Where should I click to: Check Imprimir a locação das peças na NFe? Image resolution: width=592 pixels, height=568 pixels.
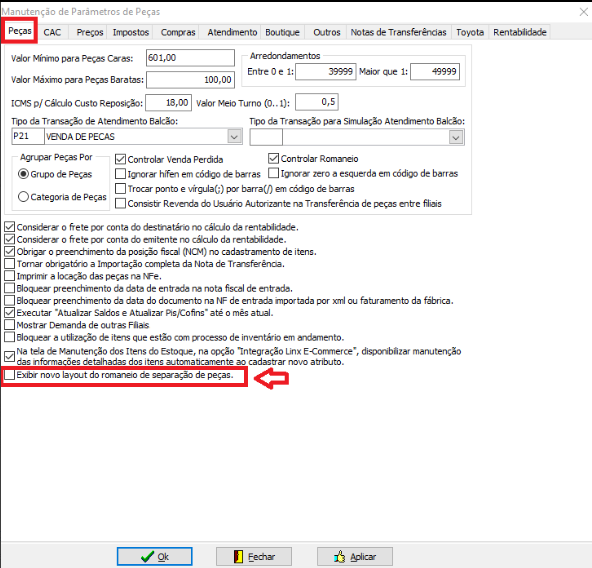click(x=9, y=276)
